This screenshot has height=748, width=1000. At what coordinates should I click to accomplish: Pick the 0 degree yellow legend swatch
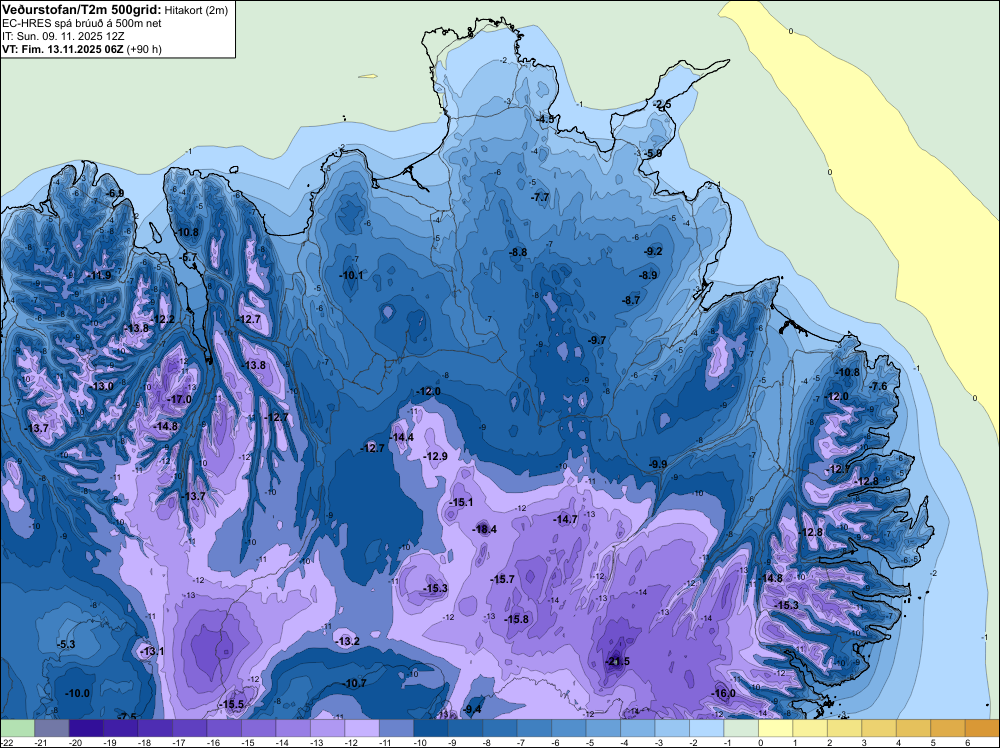(776, 728)
